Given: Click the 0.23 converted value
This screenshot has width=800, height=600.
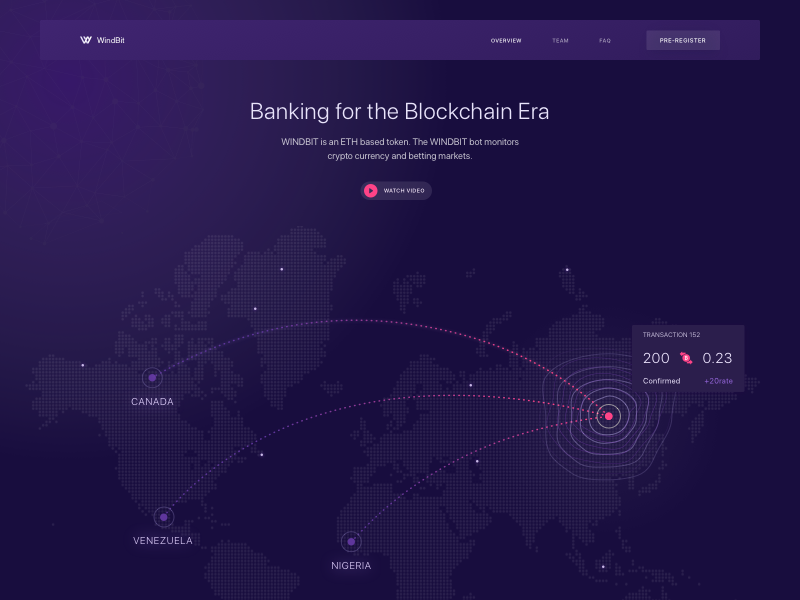Looking at the screenshot, I should pos(717,358).
